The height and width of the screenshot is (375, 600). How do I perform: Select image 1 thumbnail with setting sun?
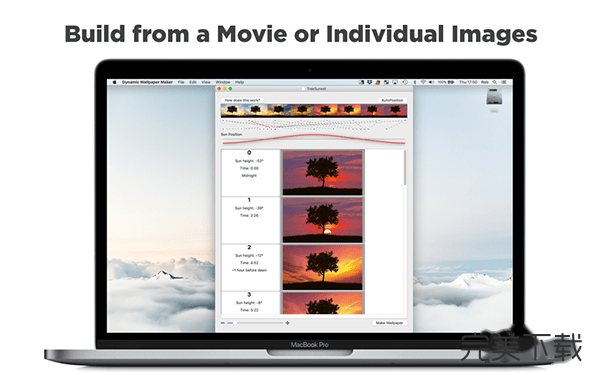click(323, 220)
